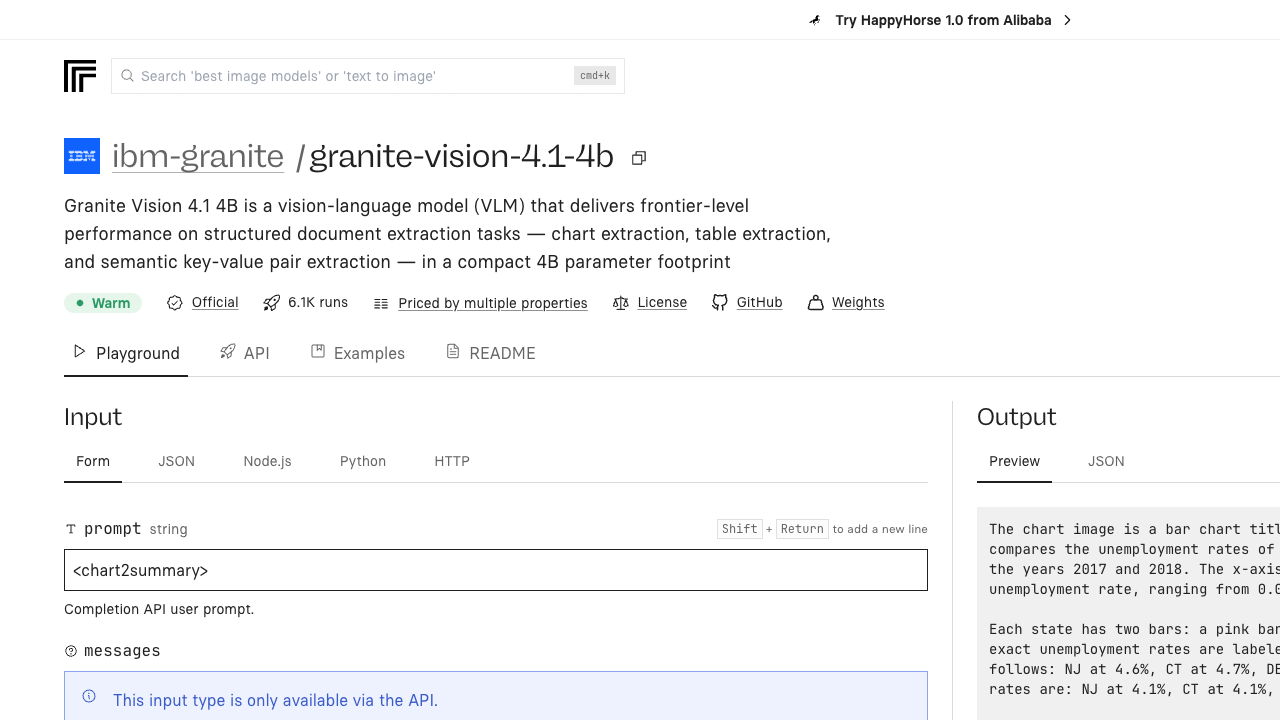Click the granite-vision-4.1-4b model title
The image size is (1280, 720).
coord(461,156)
